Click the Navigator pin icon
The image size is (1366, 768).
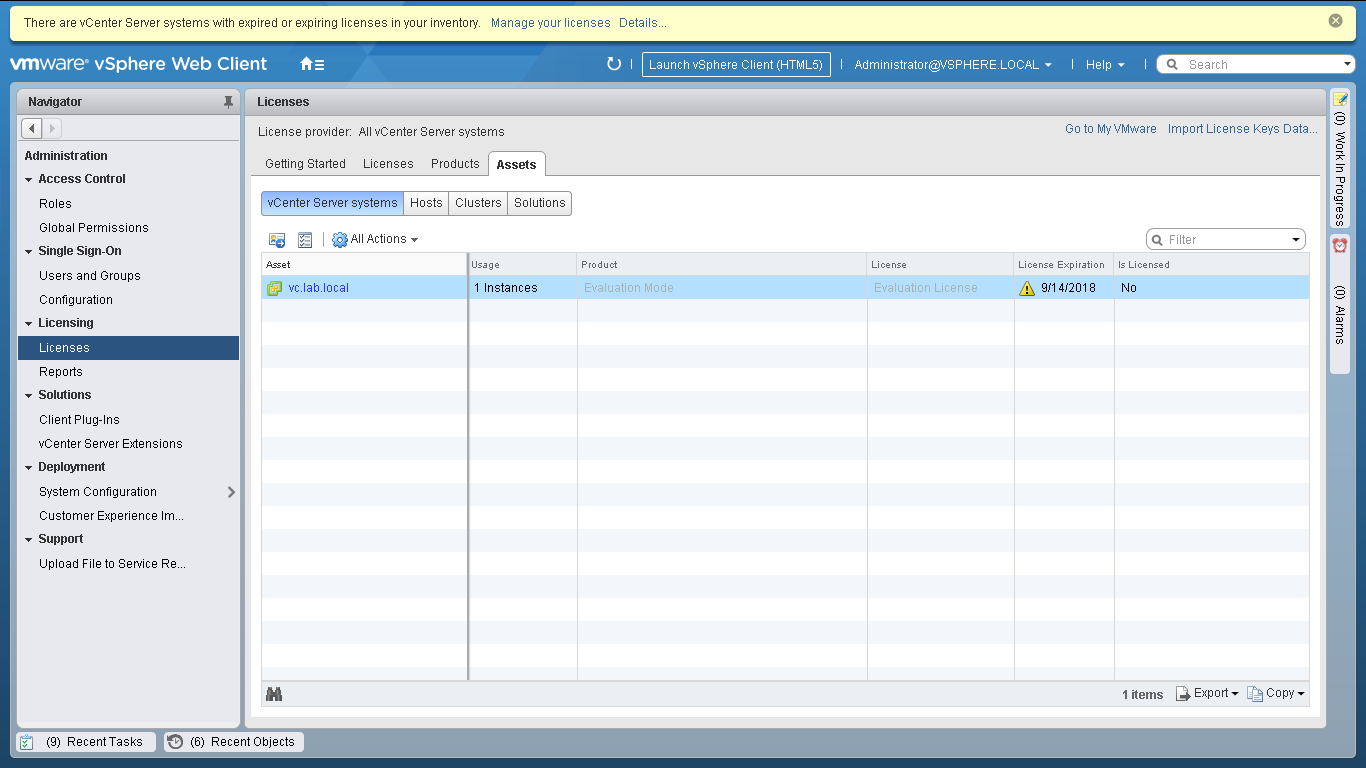[x=228, y=102]
